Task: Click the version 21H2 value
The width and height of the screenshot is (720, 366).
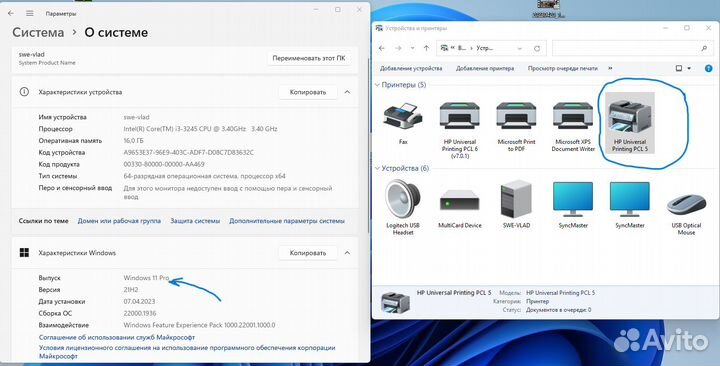Action: pyautogui.click(x=131, y=290)
